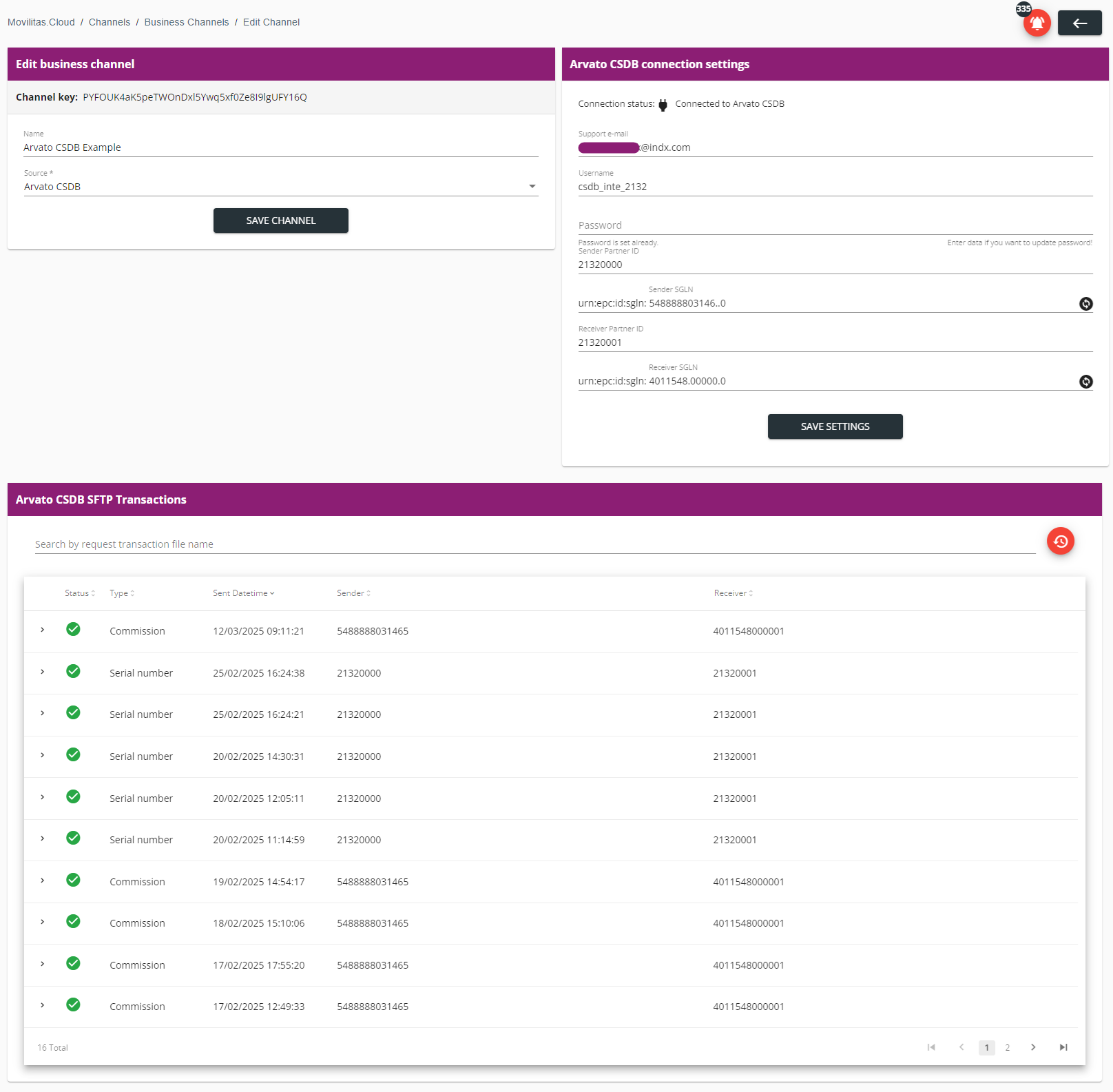Click the channel key PYFOUK4aK5peTWOnDxl5Ywq5xf0Ze8I9lgUFY16Q
Viewport: 1113px width, 1092px height.
click(195, 97)
